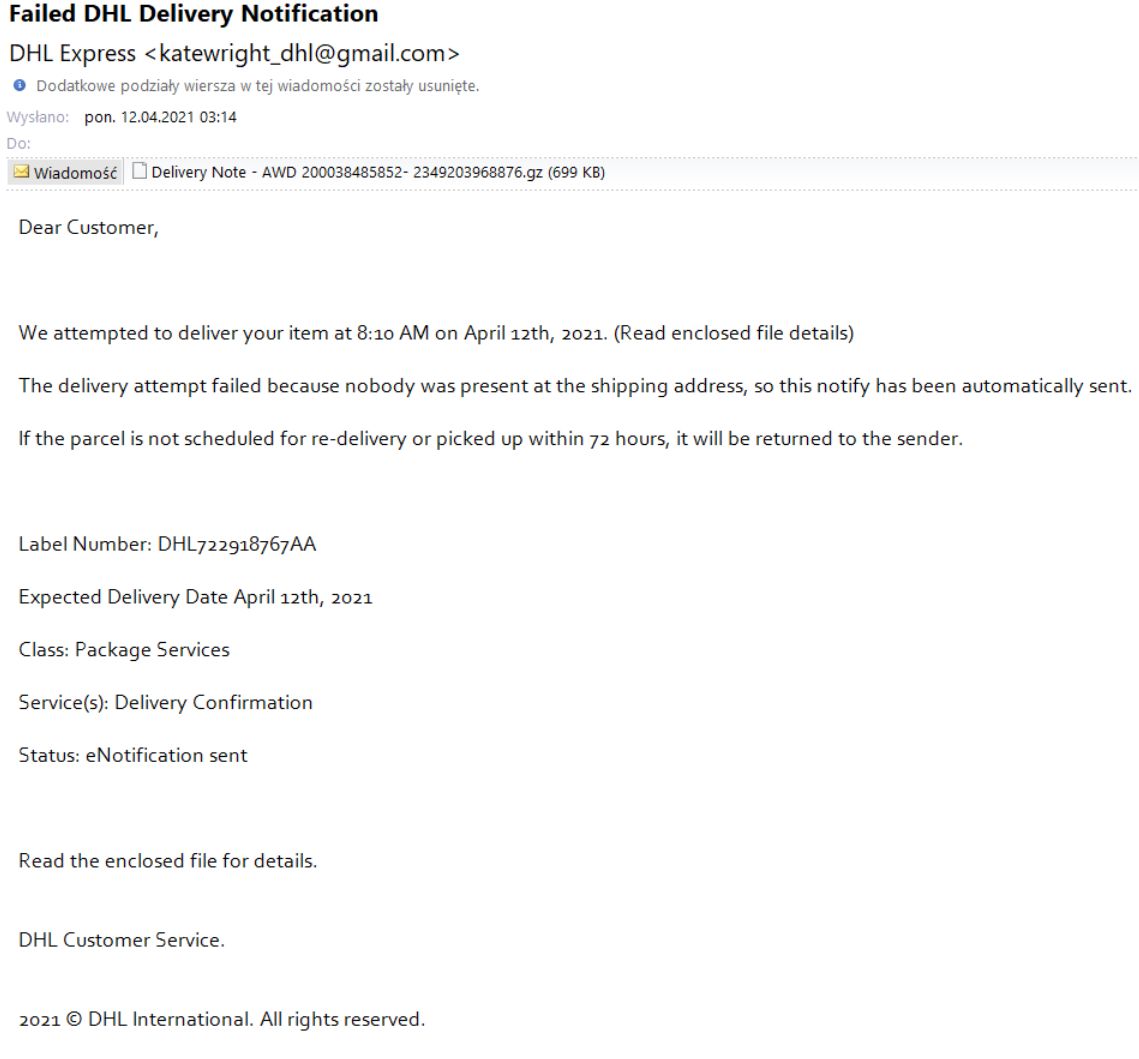Click the removed line breaks info message
Viewport: 1139px width, 1059px height.
257,86
